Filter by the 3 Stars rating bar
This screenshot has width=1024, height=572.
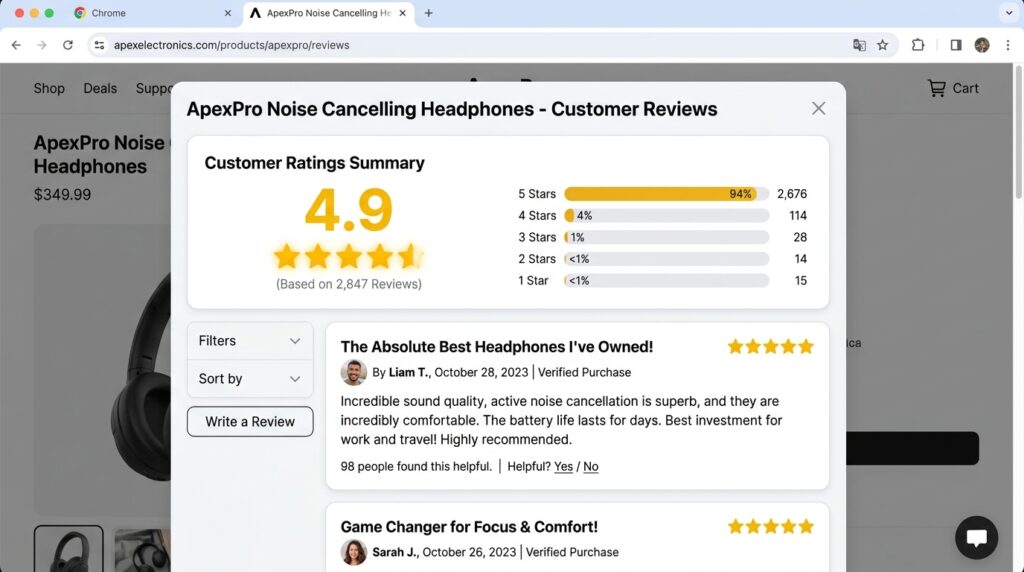click(666, 237)
